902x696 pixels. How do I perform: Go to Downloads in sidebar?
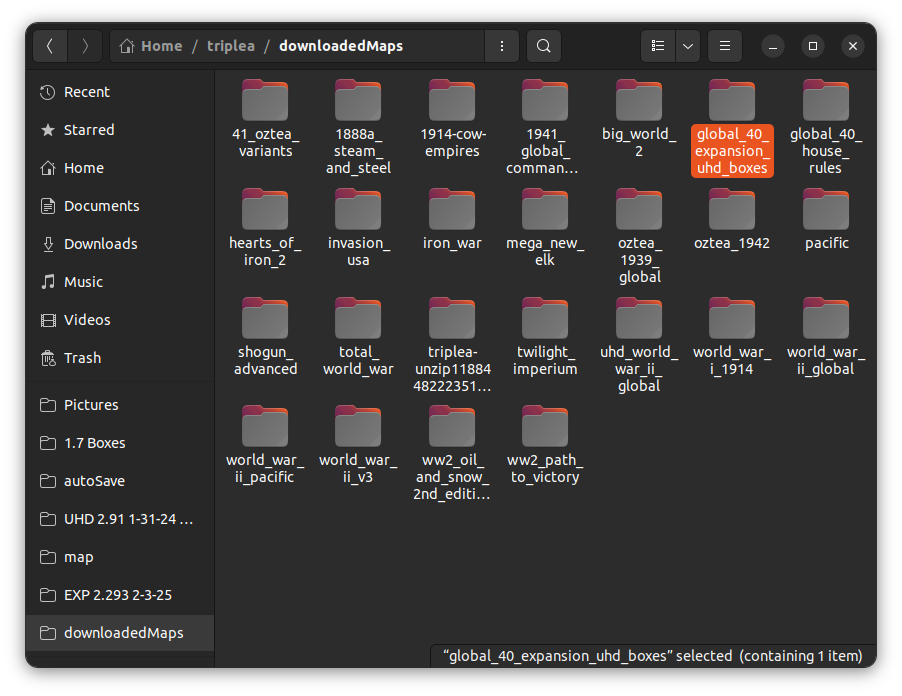(x=100, y=244)
